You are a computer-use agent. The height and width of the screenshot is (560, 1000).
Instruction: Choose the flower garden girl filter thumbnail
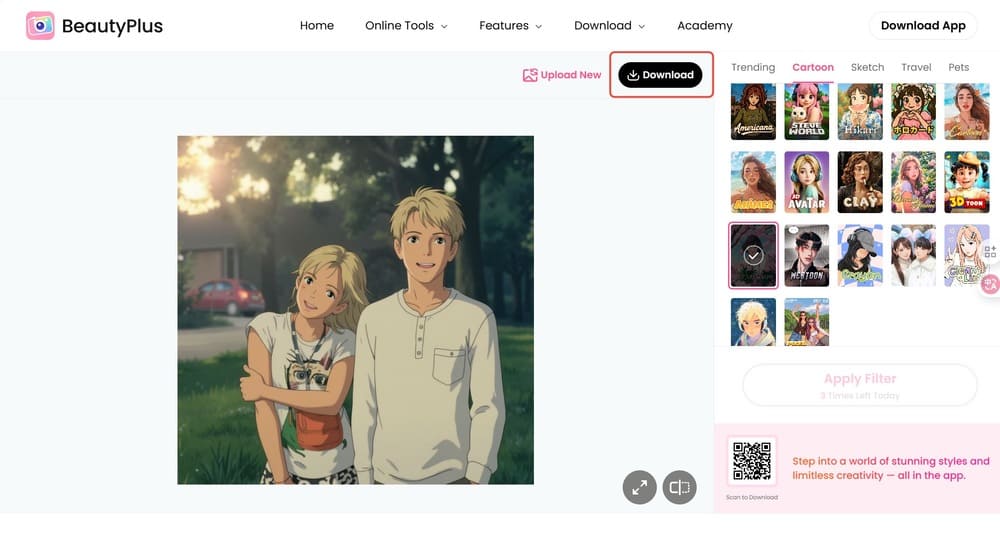[x=913, y=182]
